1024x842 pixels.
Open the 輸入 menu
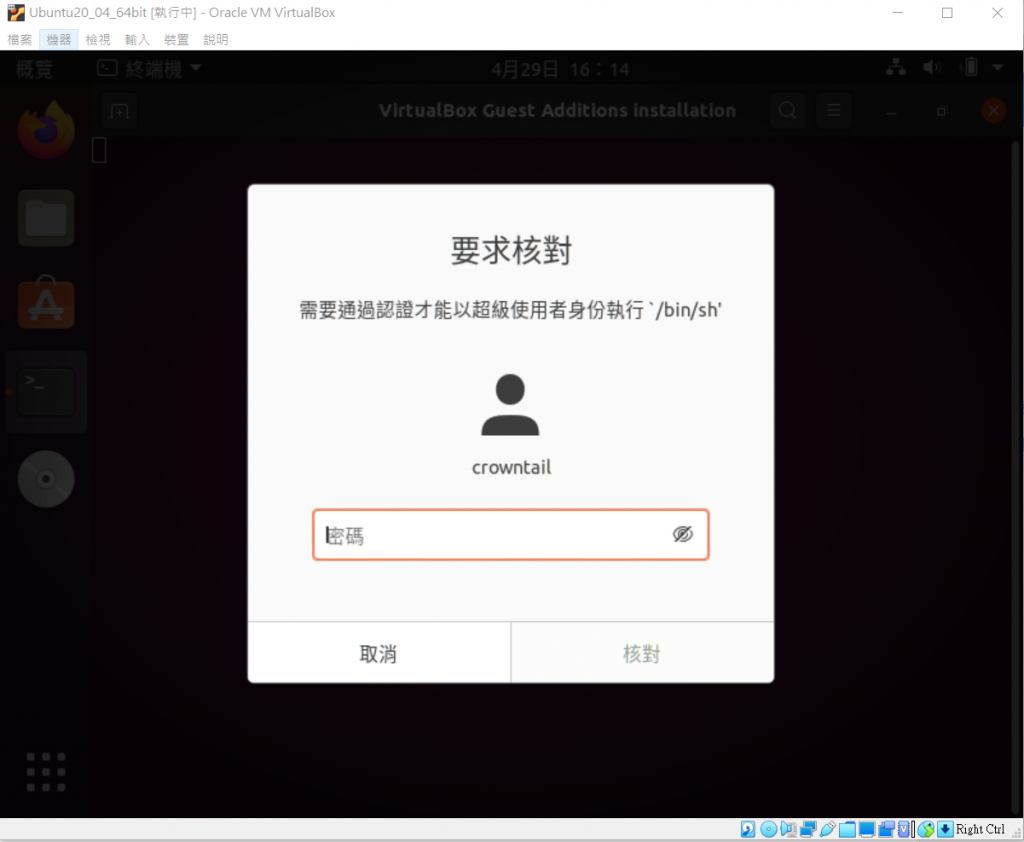tap(137, 40)
